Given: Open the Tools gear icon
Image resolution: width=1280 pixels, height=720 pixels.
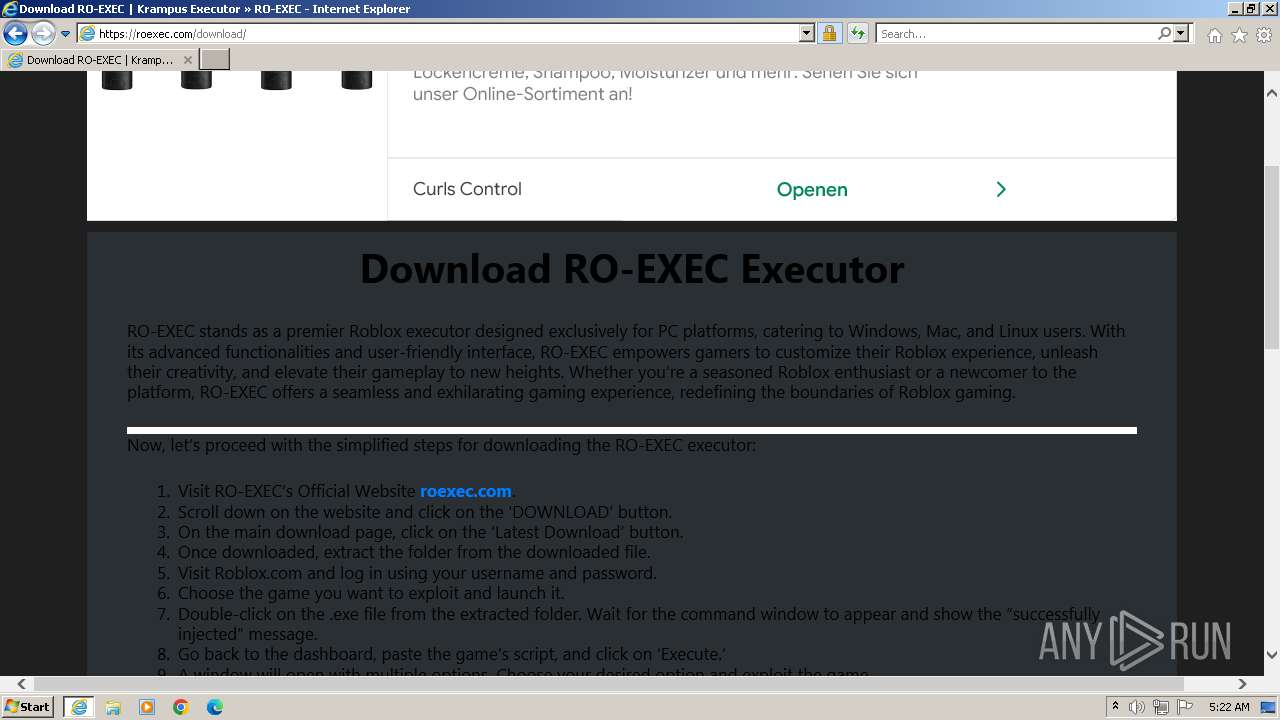Looking at the screenshot, I should (x=1264, y=34).
